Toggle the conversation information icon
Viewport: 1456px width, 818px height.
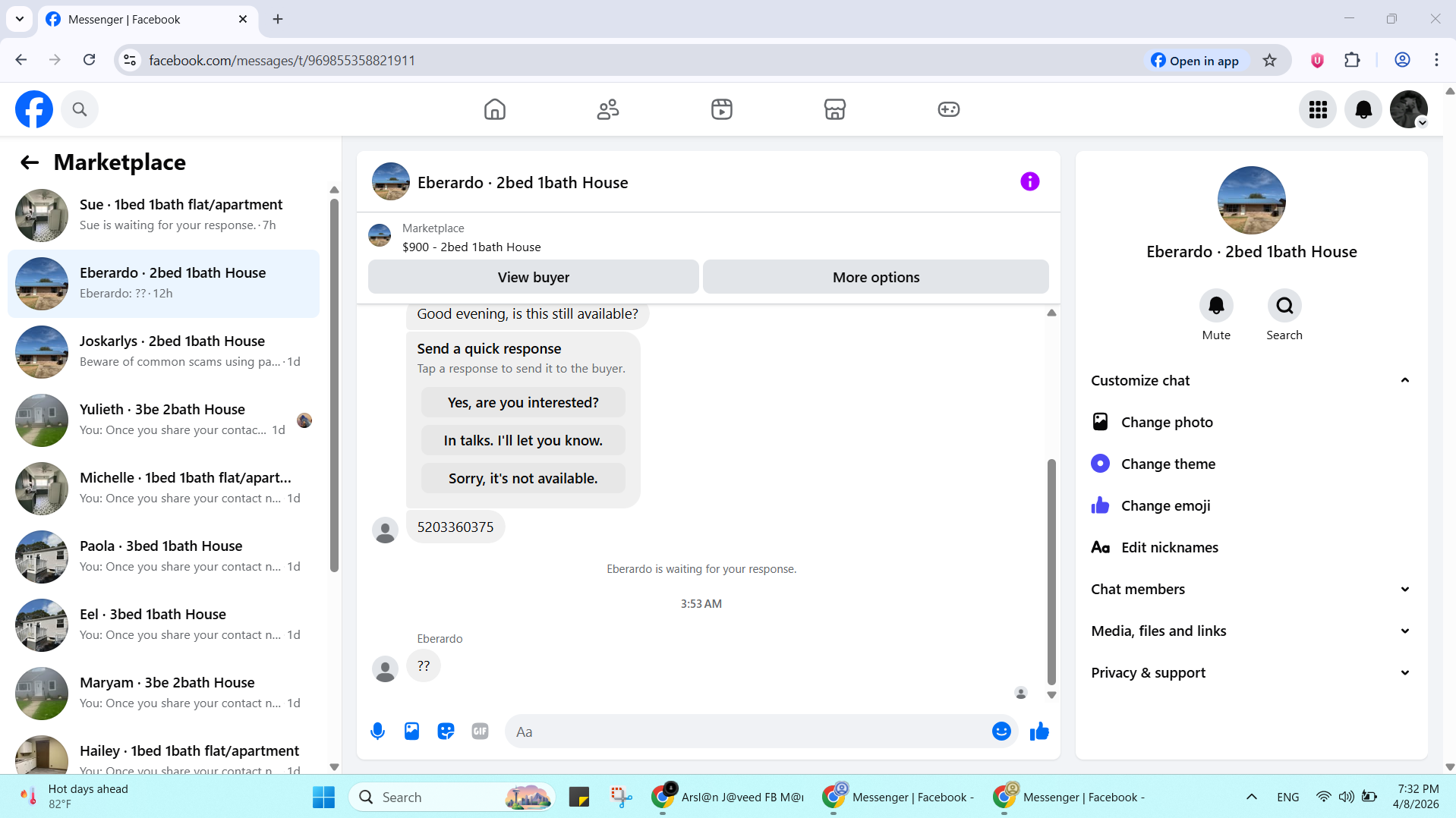(x=1029, y=181)
